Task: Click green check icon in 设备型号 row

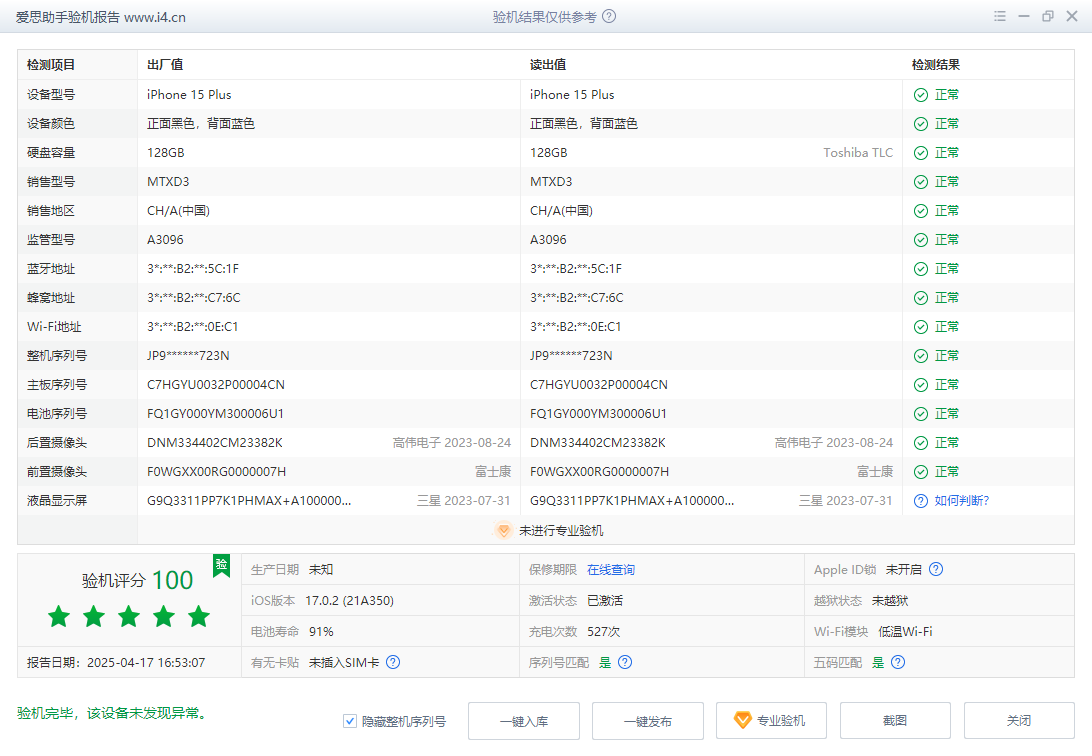Action: point(921,95)
